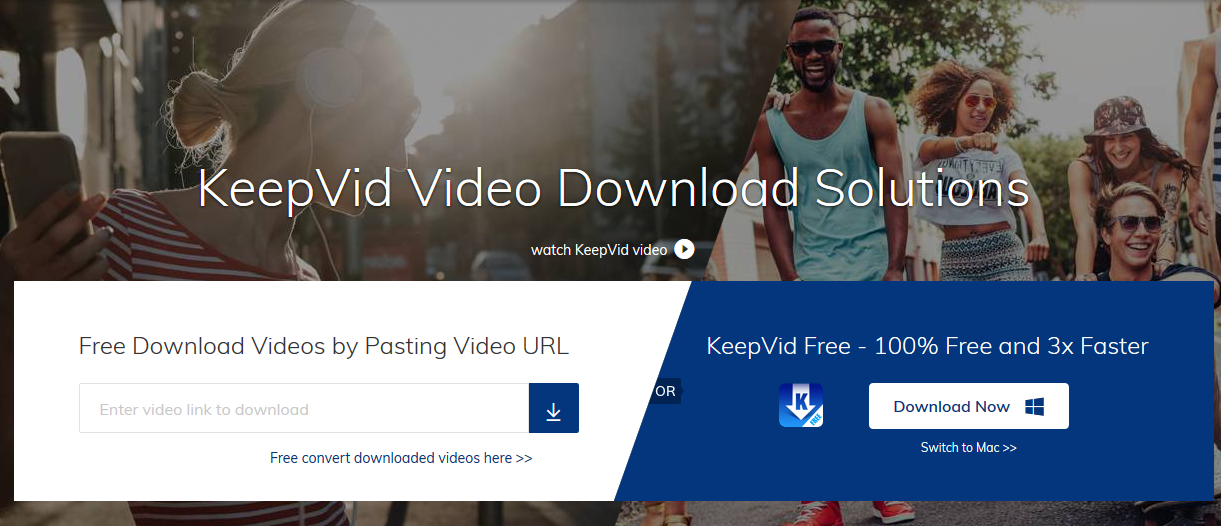Open Free convert downloaded videos here link

coord(401,458)
